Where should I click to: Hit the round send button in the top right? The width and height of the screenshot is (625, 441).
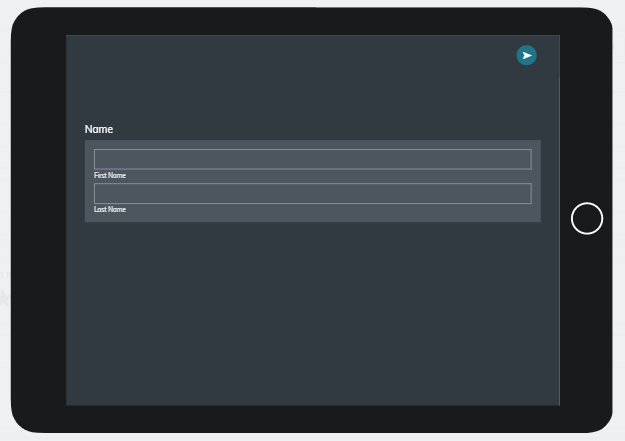(x=526, y=56)
